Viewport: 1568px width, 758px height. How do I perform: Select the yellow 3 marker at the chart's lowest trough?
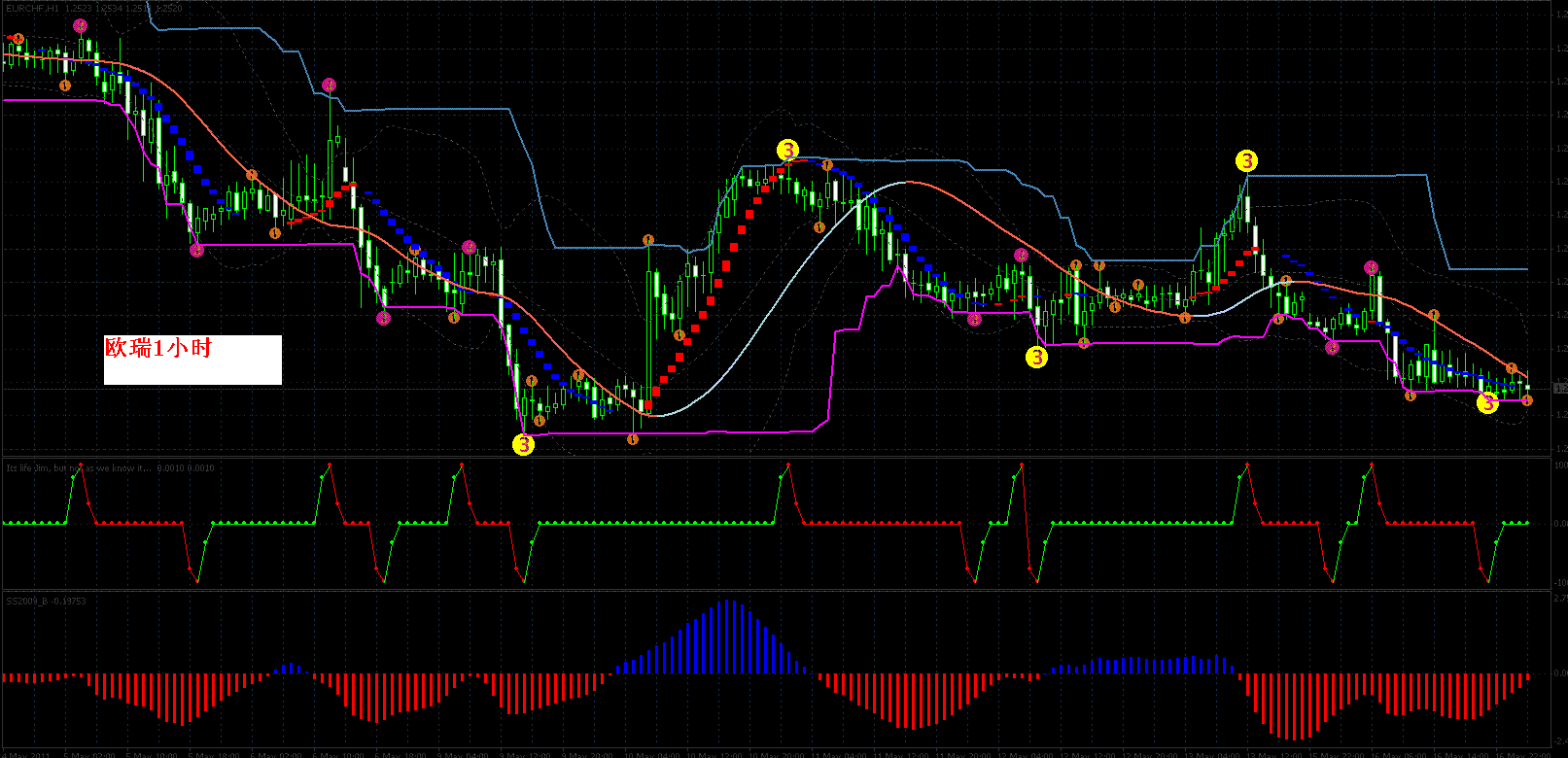524,445
